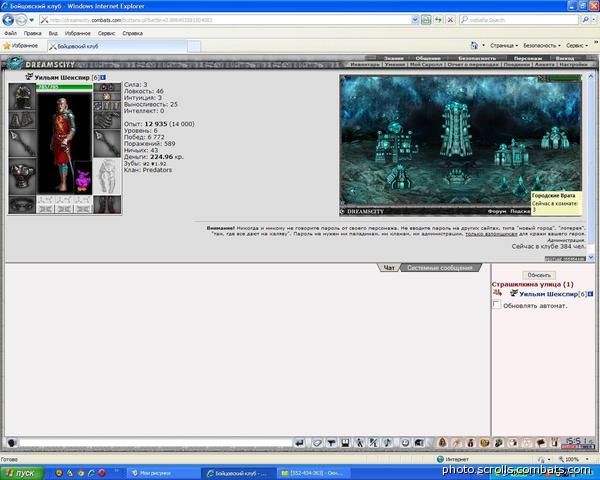Open the gloves equipment slot

tap(107, 119)
